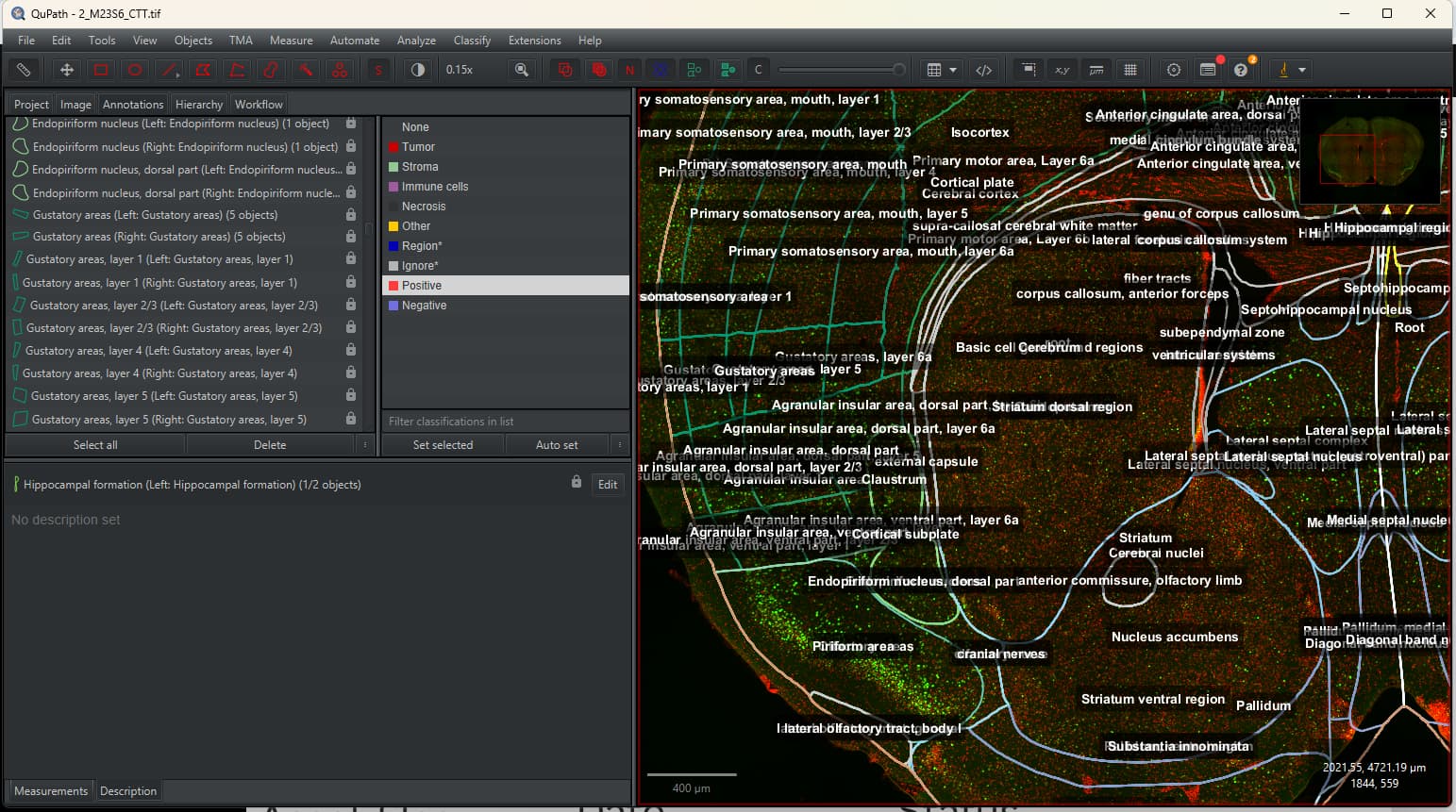Click the Auto set classification button
1456x812 pixels.
(x=558, y=444)
